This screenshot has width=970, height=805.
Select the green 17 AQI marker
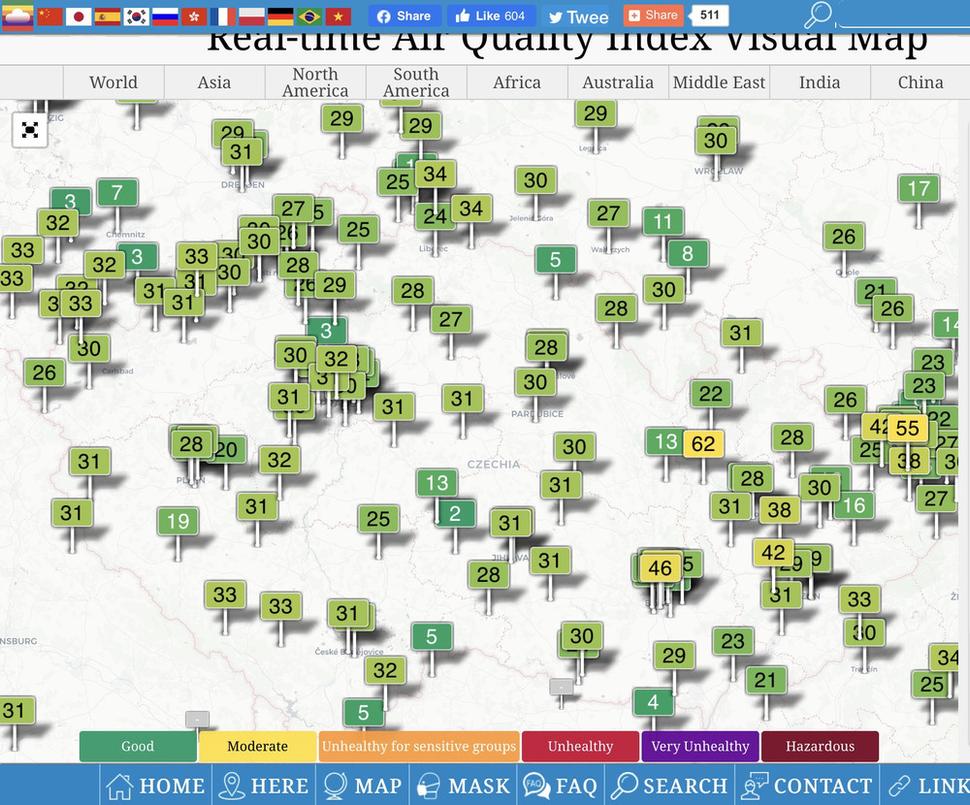(x=919, y=188)
